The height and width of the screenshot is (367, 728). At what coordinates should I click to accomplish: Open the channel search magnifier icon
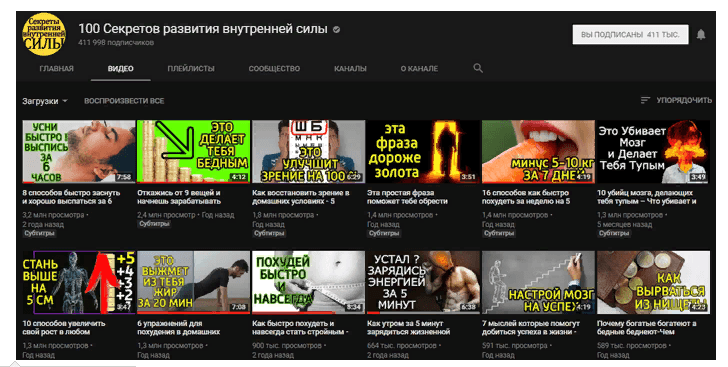[x=478, y=68]
